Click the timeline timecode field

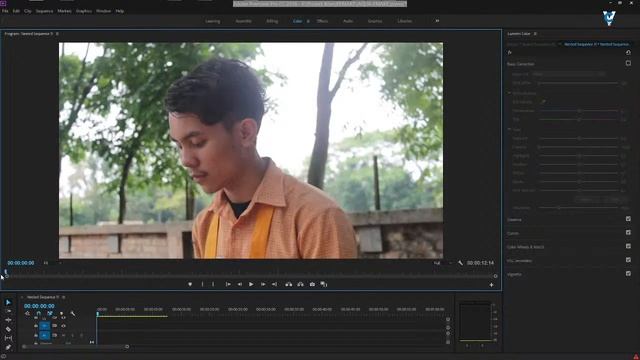point(39,306)
